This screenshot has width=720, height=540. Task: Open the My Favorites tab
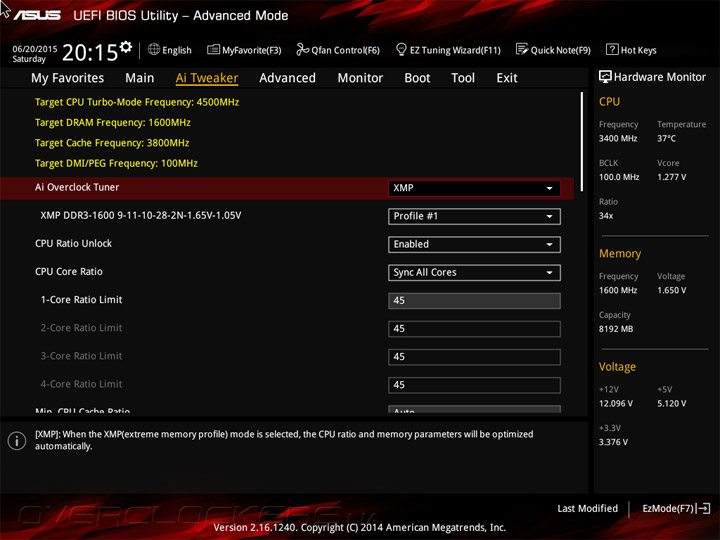pos(68,78)
